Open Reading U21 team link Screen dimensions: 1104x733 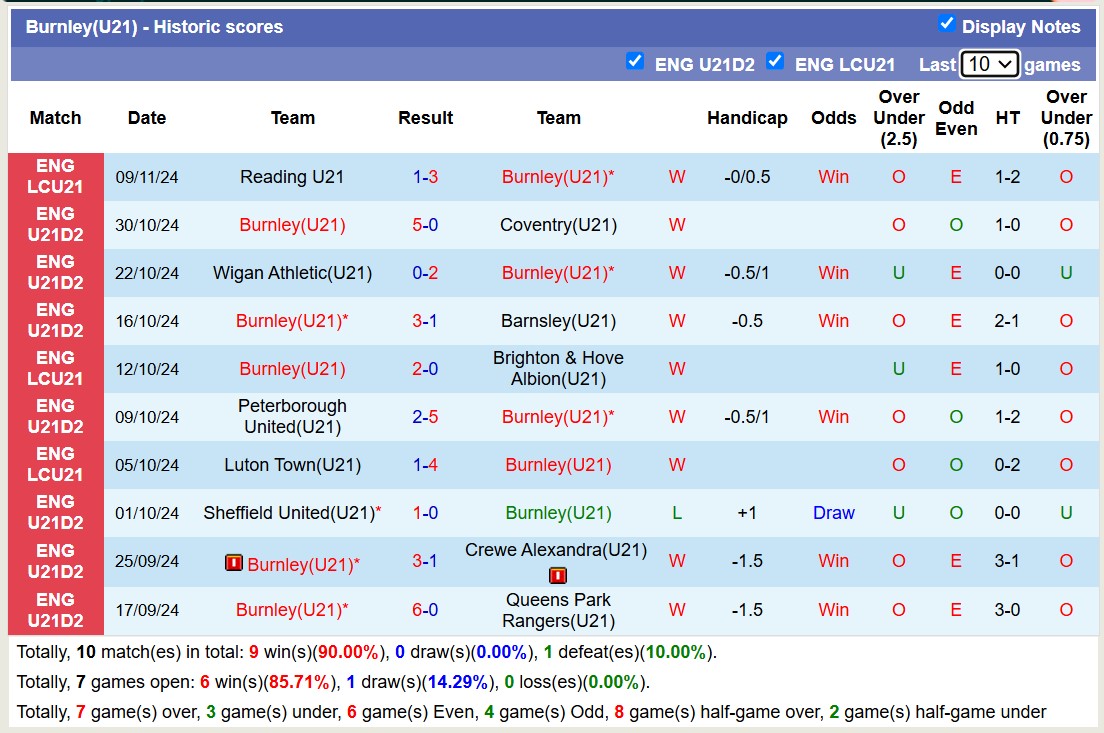292,177
